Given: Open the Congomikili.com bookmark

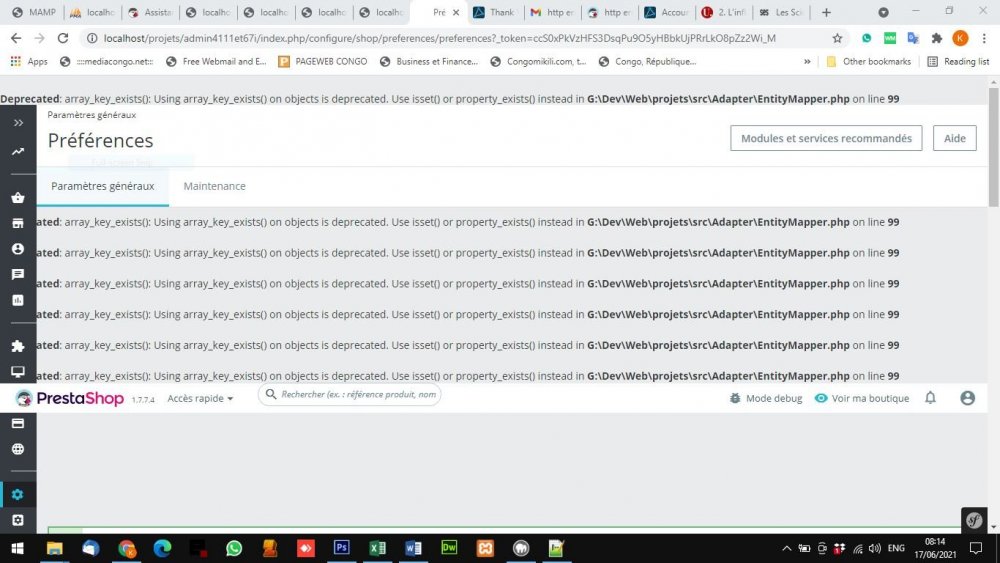Looking at the screenshot, I should tap(538, 61).
